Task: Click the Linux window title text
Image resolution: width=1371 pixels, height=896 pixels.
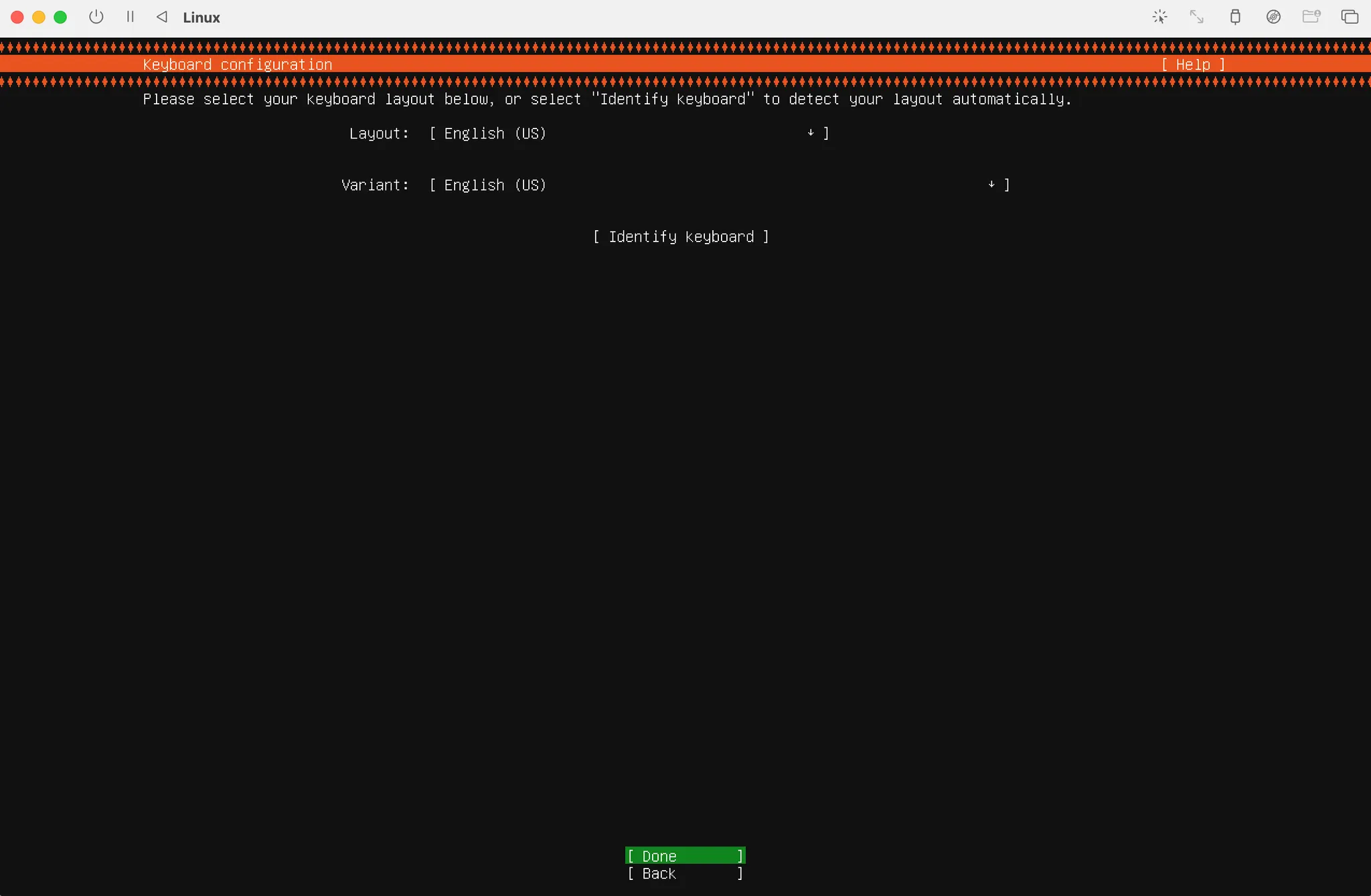Action: point(201,17)
